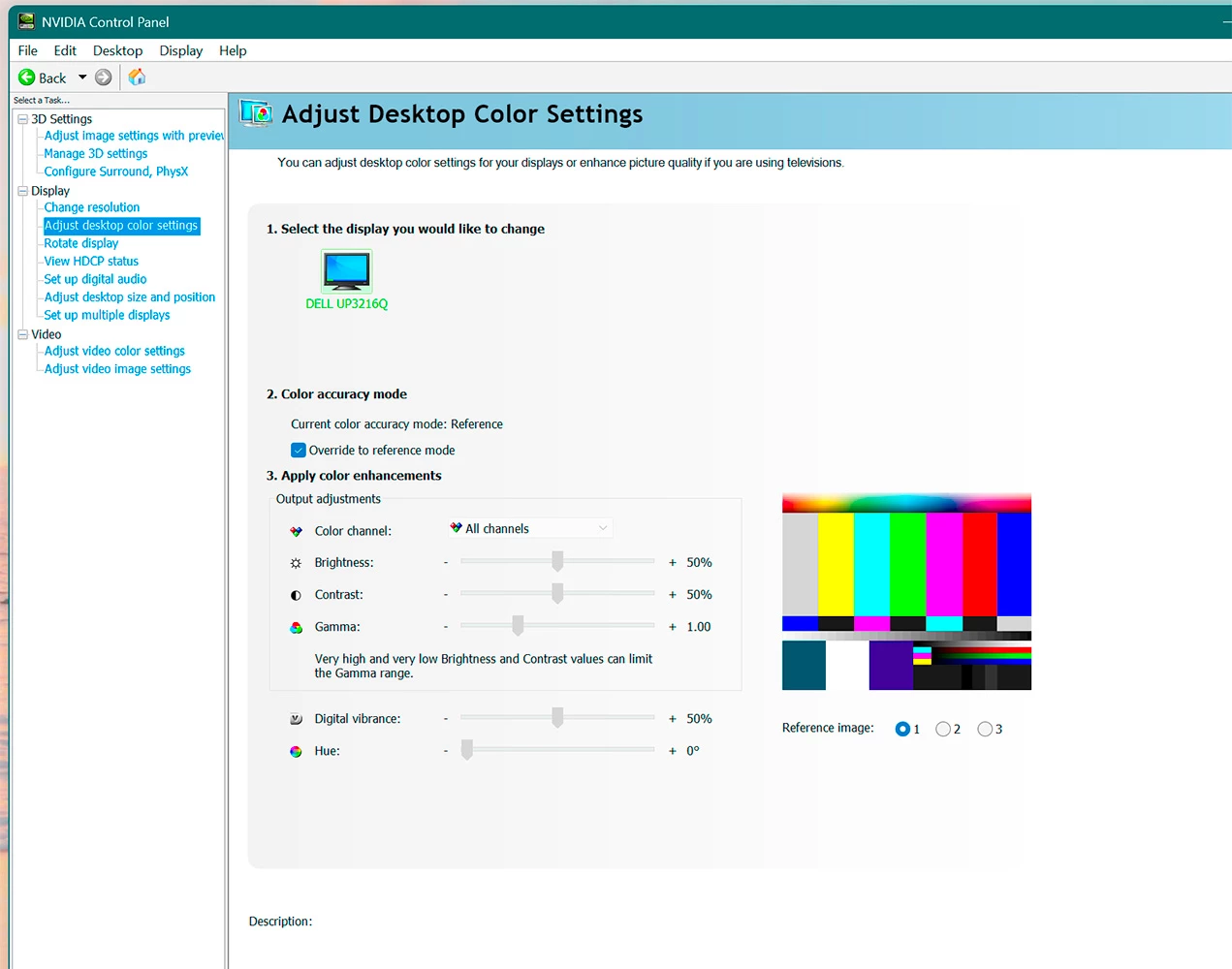Open the Display menu
This screenshot has height=969, width=1232.
pyautogui.click(x=181, y=50)
